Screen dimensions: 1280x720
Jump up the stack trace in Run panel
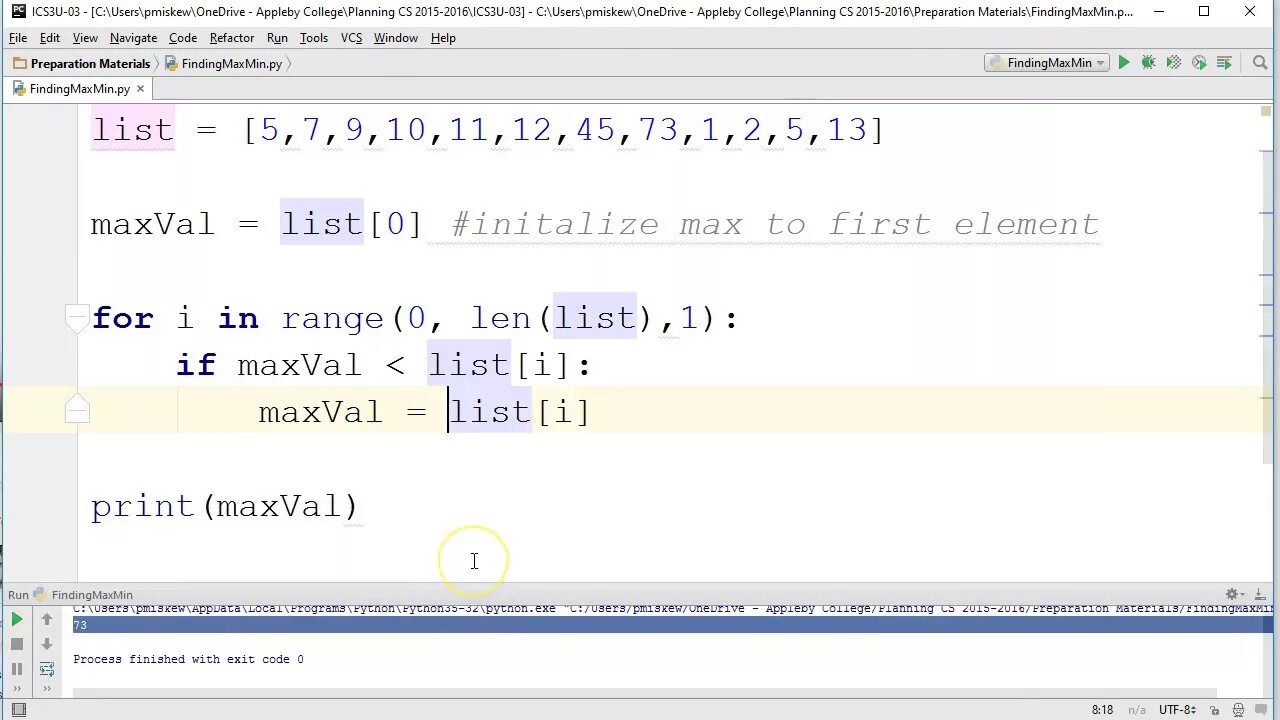click(x=46, y=620)
